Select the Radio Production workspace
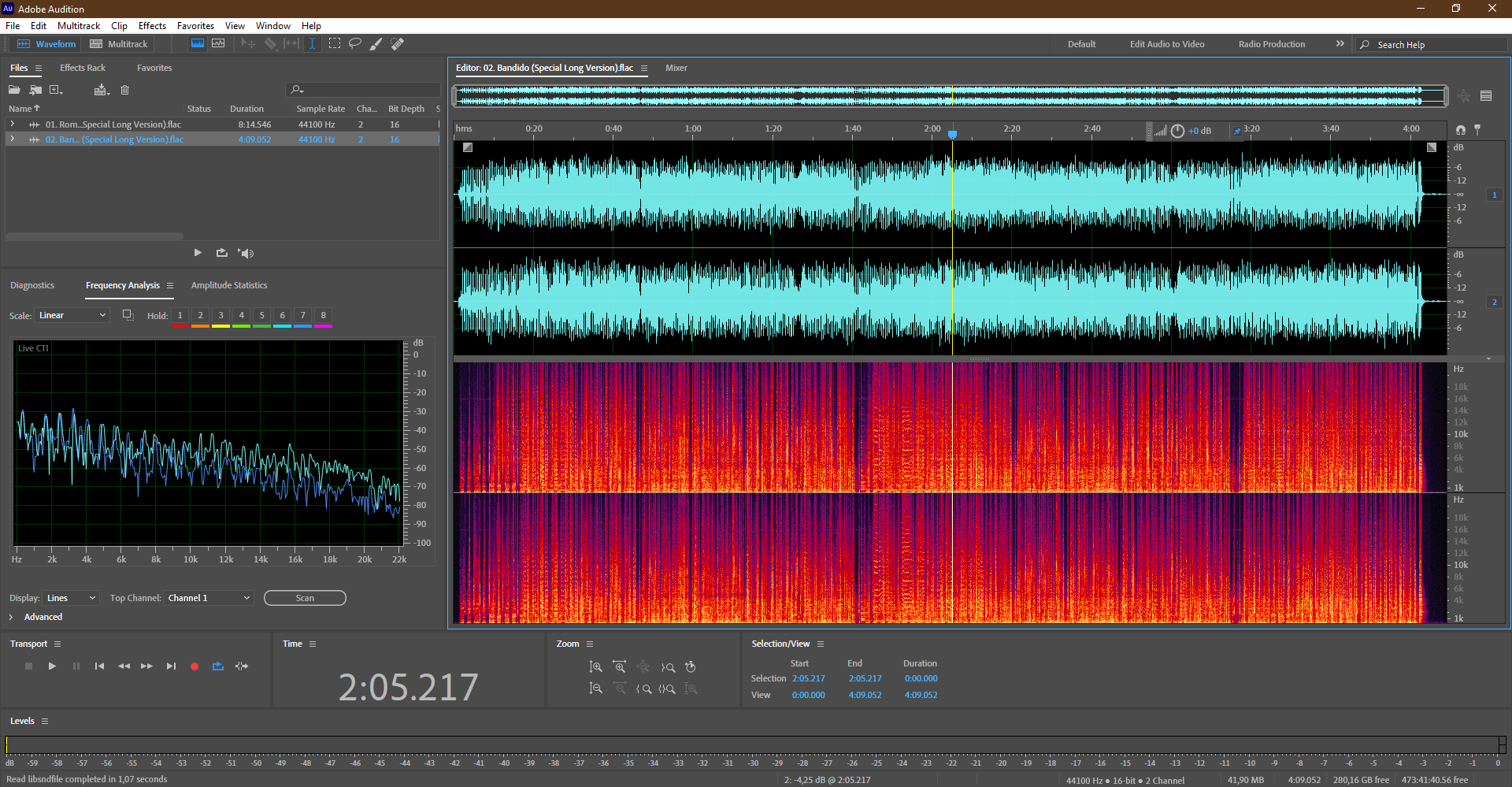Image resolution: width=1512 pixels, height=787 pixels. [x=1272, y=44]
